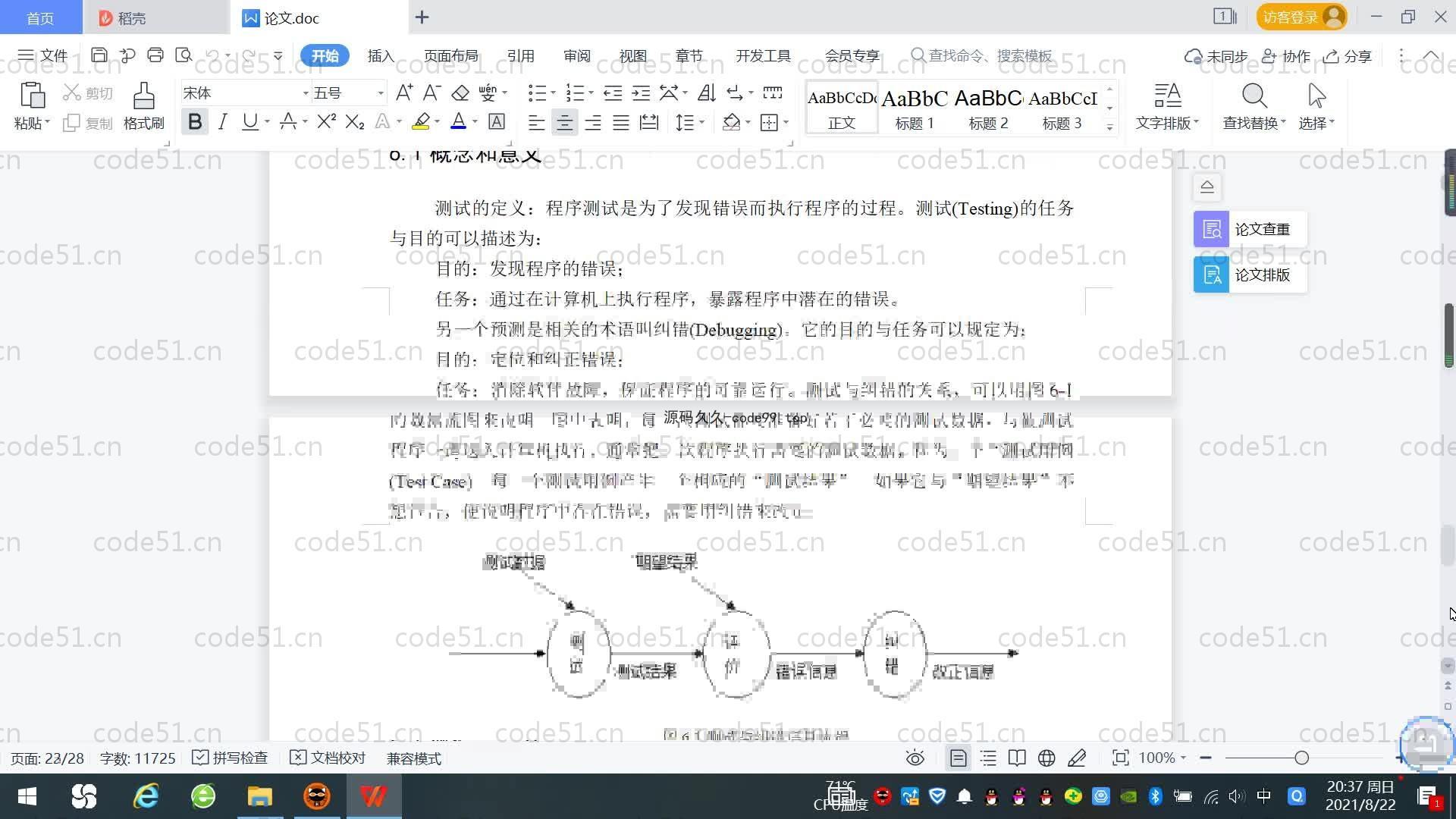Open the paper check (论文查重) panel button
1456x819 pixels.
tap(1250, 229)
